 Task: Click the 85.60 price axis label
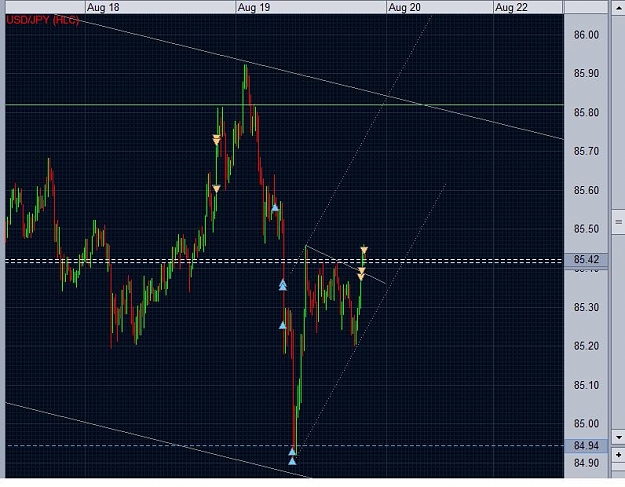pos(586,190)
